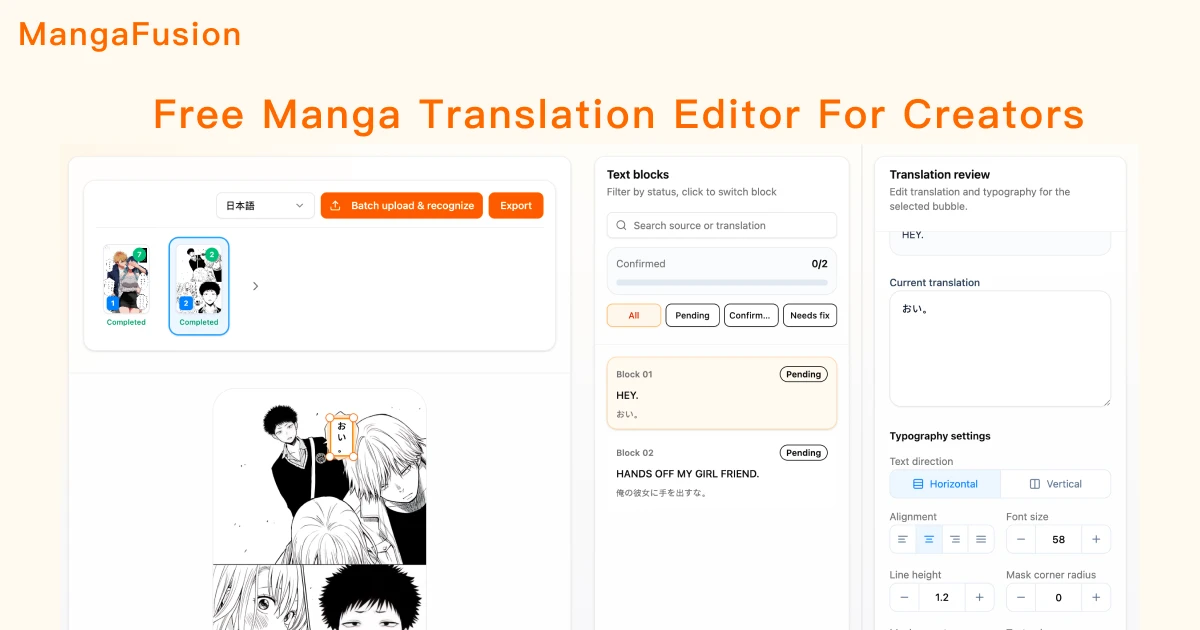Viewport: 1200px width, 630px height.
Task: Click the Typography settings heading
Action: coord(940,436)
